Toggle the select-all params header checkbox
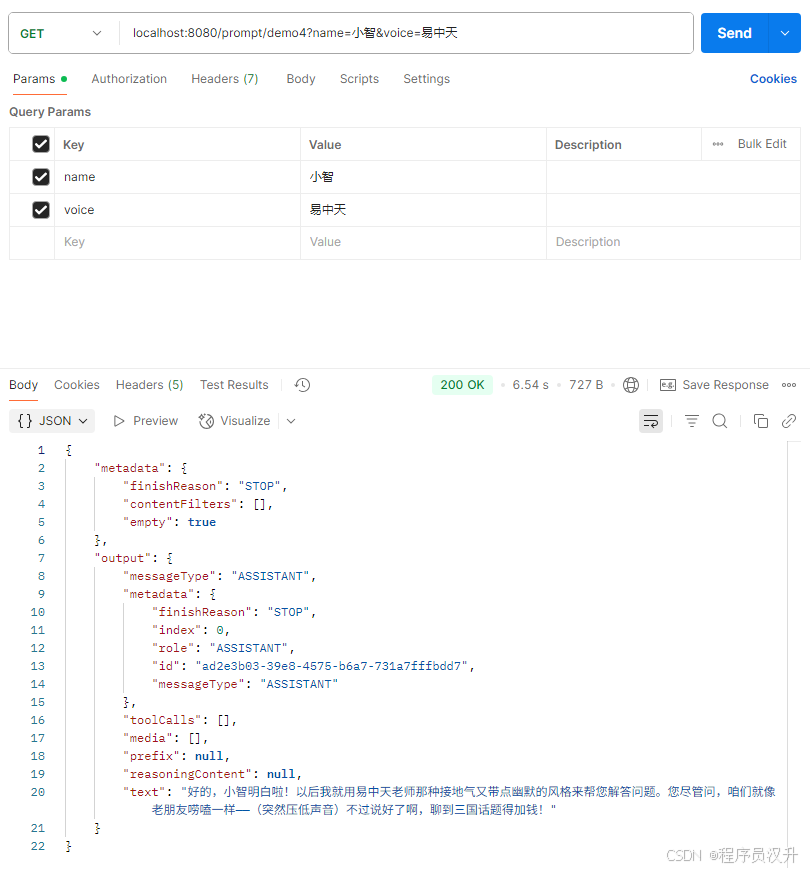810x871 pixels. click(x=41, y=144)
